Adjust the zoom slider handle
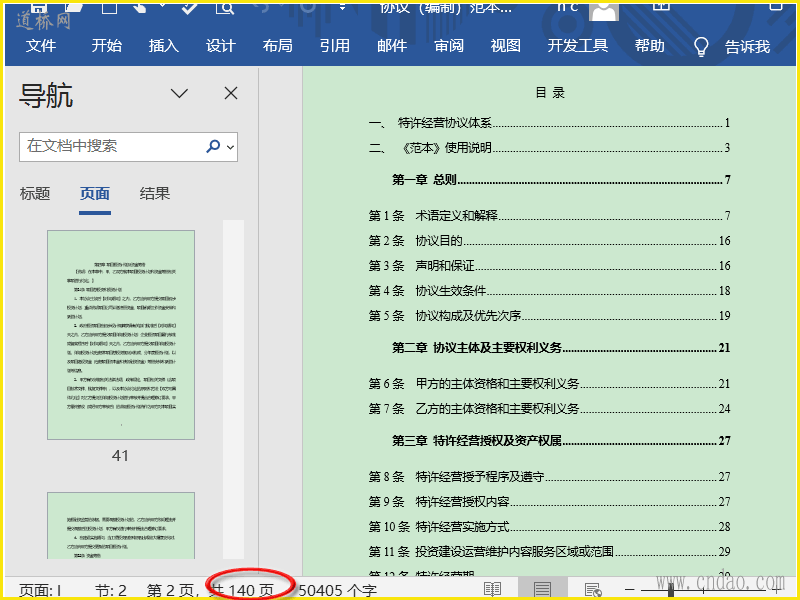The height and width of the screenshot is (600, 800). point(671,590)
